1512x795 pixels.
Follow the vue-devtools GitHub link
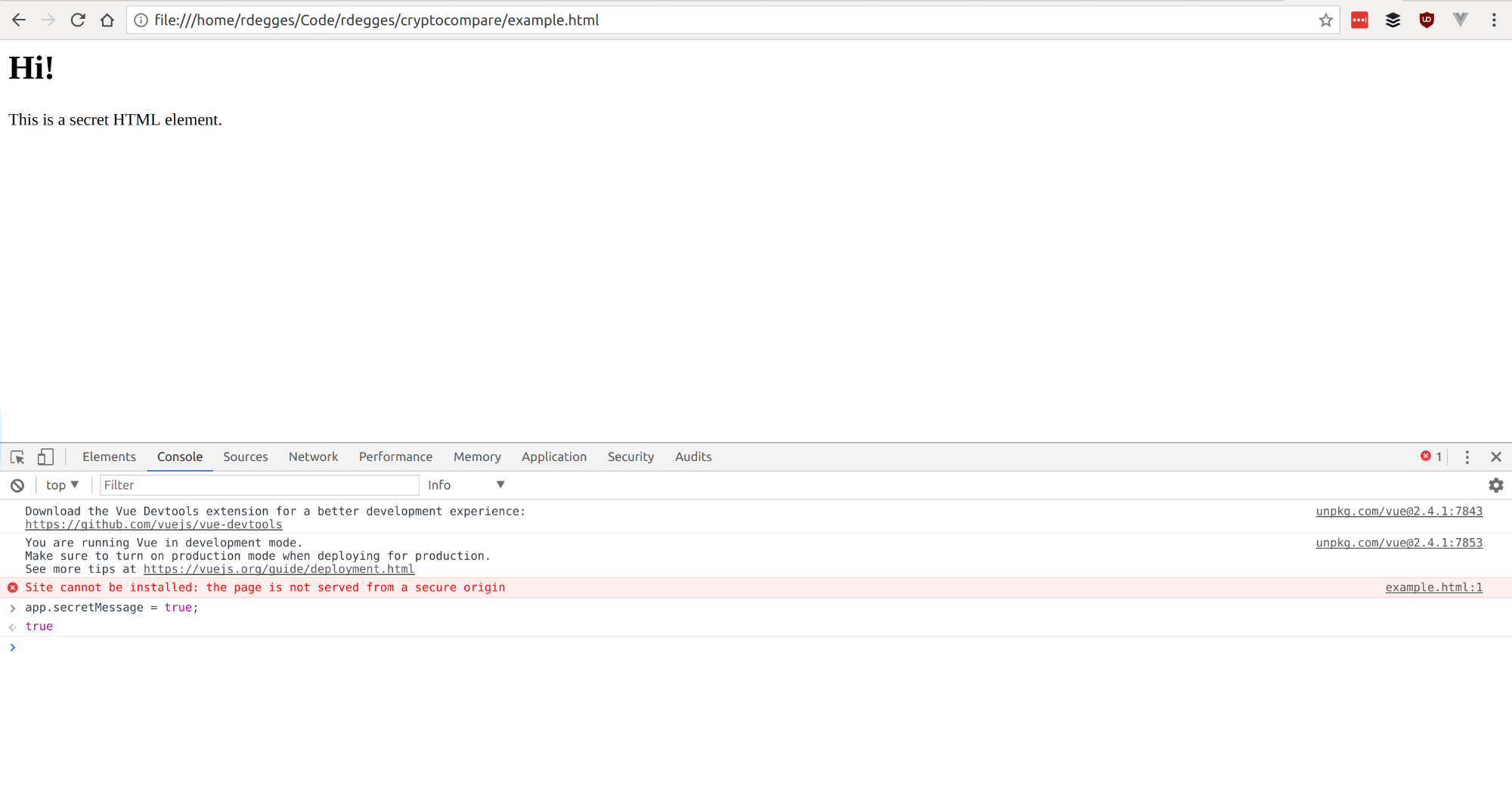pos(153,524)
